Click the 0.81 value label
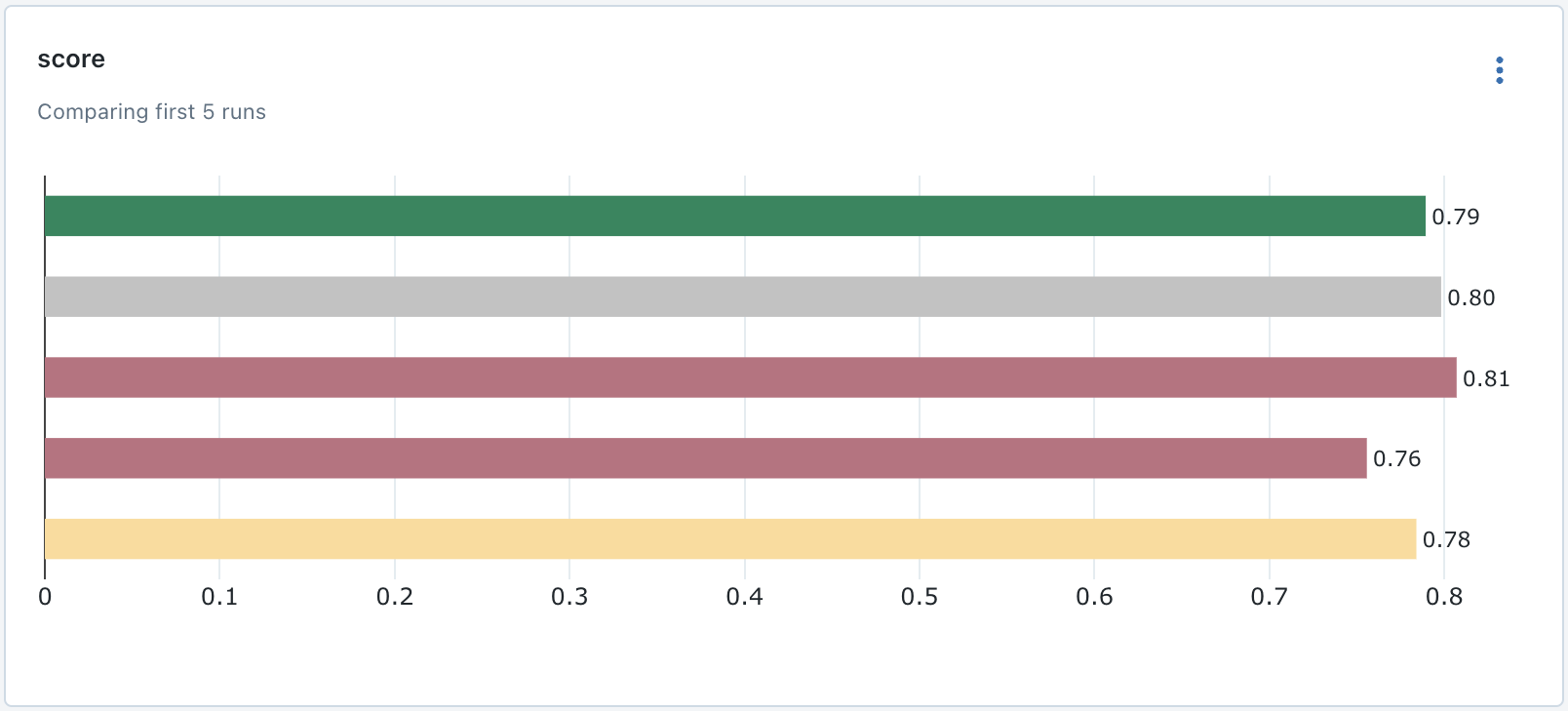 pos(1487,379)
